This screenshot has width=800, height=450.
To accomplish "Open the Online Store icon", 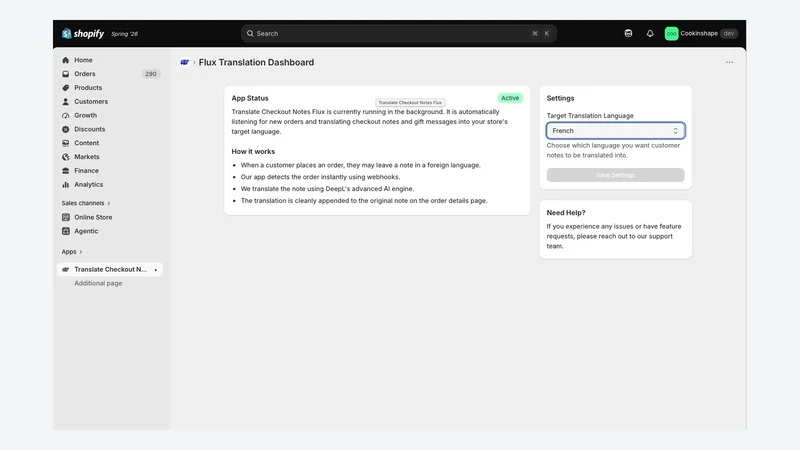I will [x=65, y=217].
